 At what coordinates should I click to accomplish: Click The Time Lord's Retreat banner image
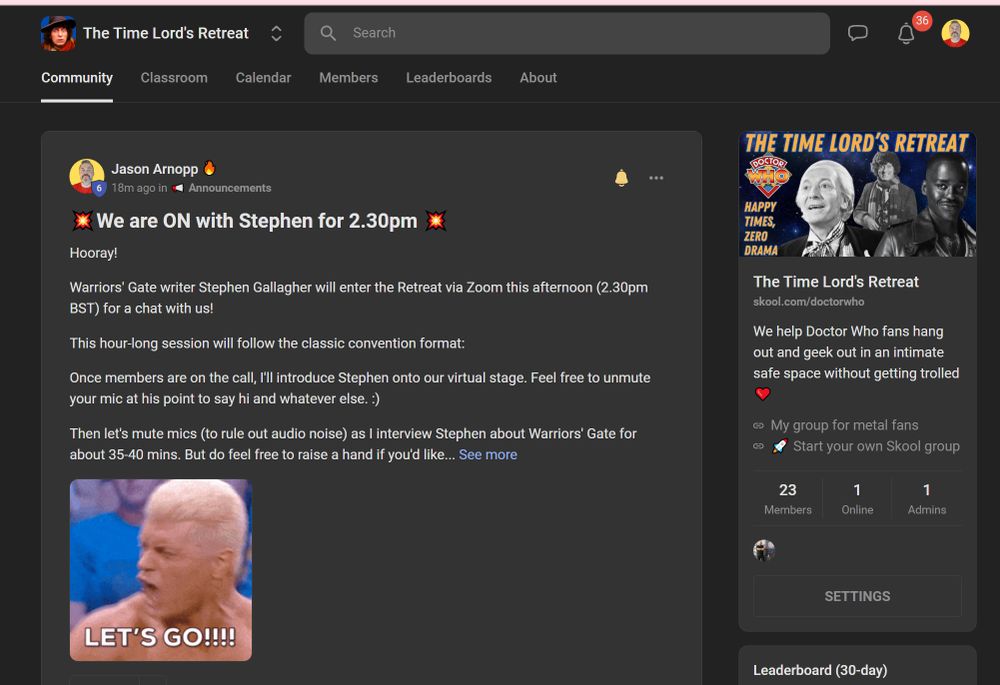point(857,194)
